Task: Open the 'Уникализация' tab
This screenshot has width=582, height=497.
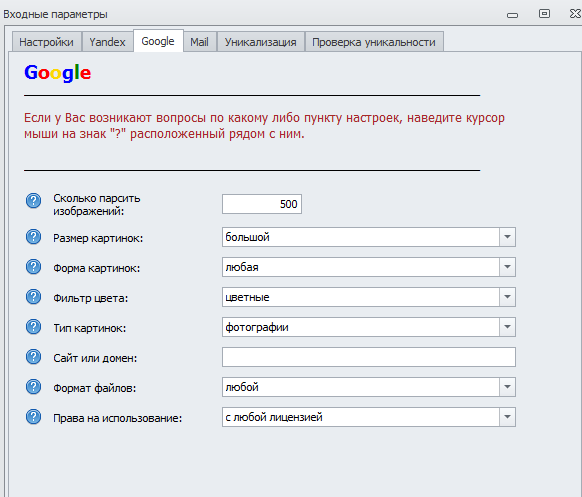Action: click(261, 42)
